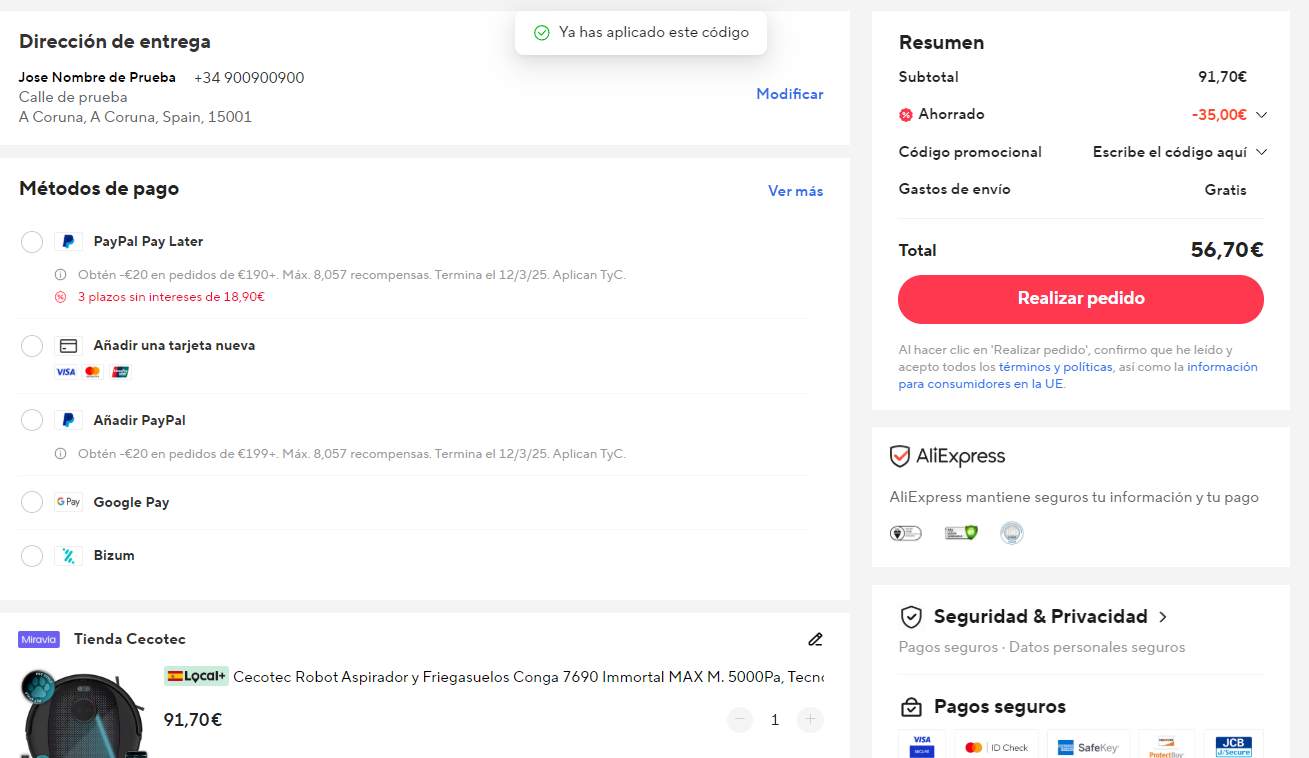Click the Mastercard ID Check badge
This screenshot has height=758, width=1309.
pyautogui.click(x=997, y=746)
